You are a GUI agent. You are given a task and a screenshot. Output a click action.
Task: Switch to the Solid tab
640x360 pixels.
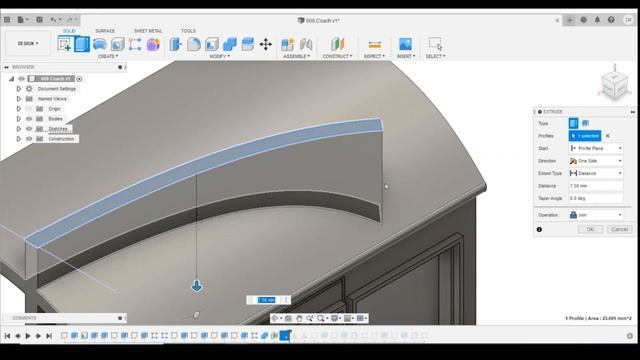click(x=69, y=31)
